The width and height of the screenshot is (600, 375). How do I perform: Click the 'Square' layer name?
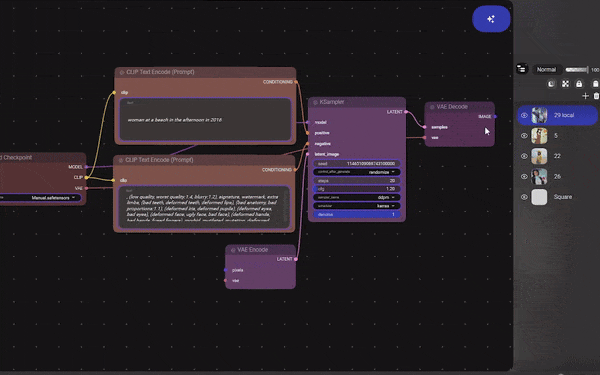(563, 197)
